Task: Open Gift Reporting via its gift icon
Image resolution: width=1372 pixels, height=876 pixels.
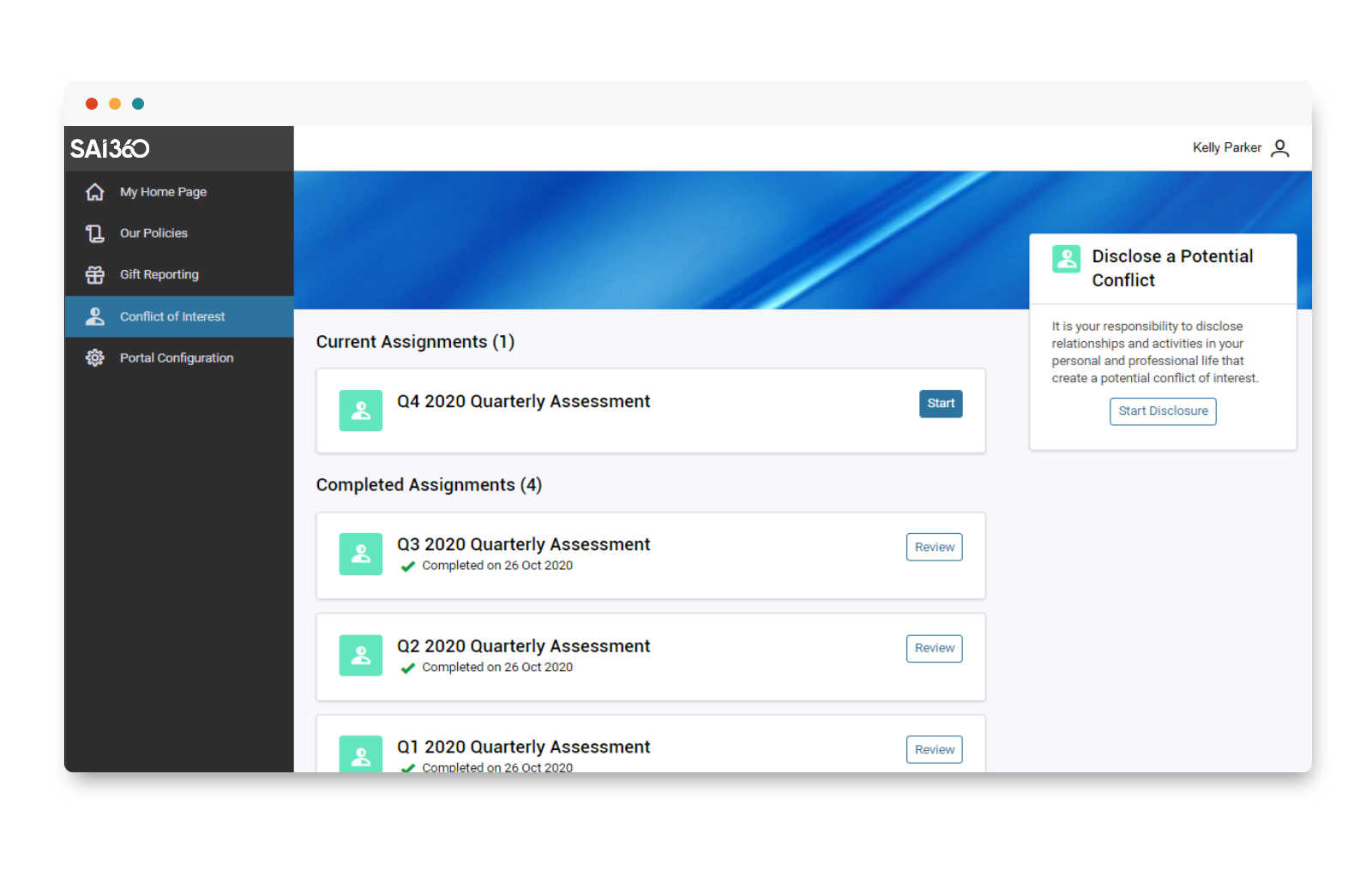Action: [x=94, y=274]
